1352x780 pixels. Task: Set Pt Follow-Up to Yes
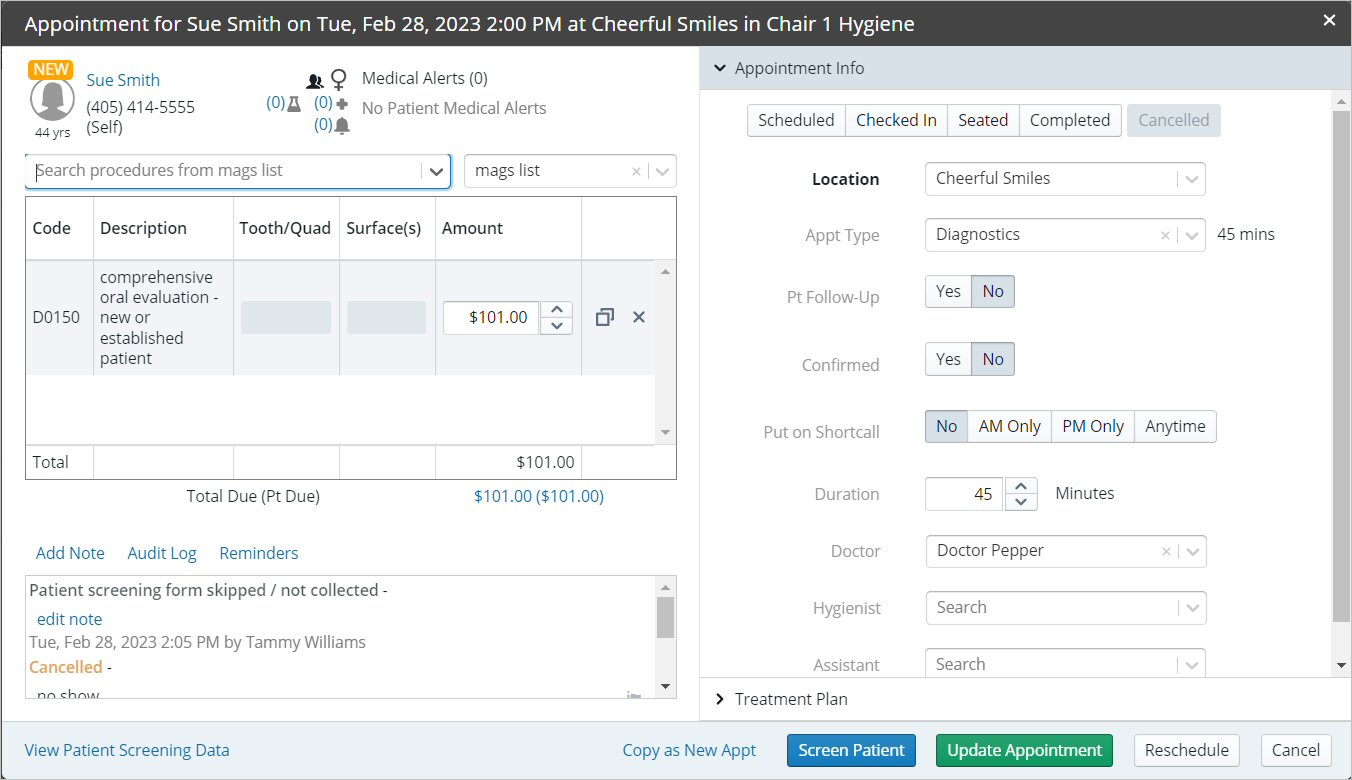pyautogui.click(x=948, y=291)
